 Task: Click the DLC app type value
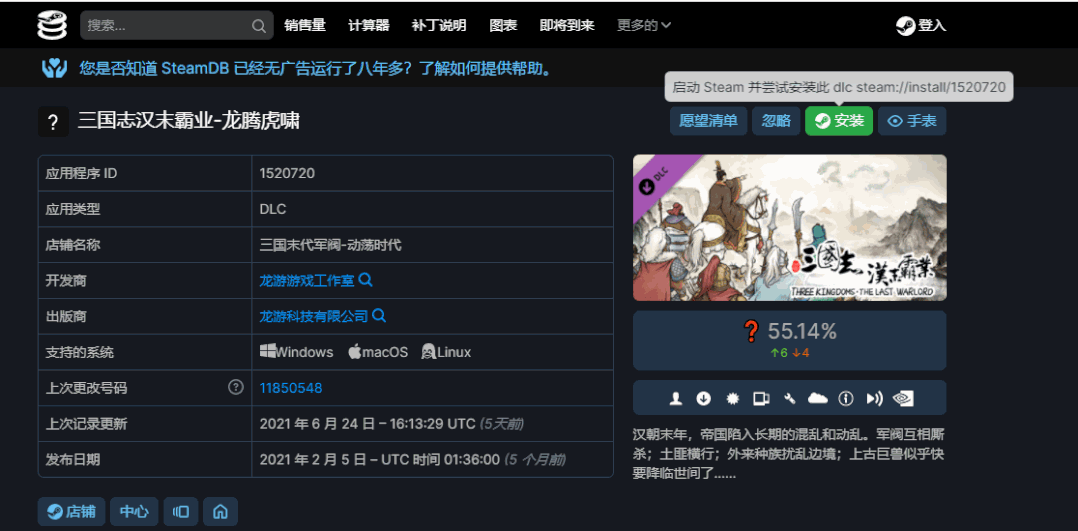[273, 209]
